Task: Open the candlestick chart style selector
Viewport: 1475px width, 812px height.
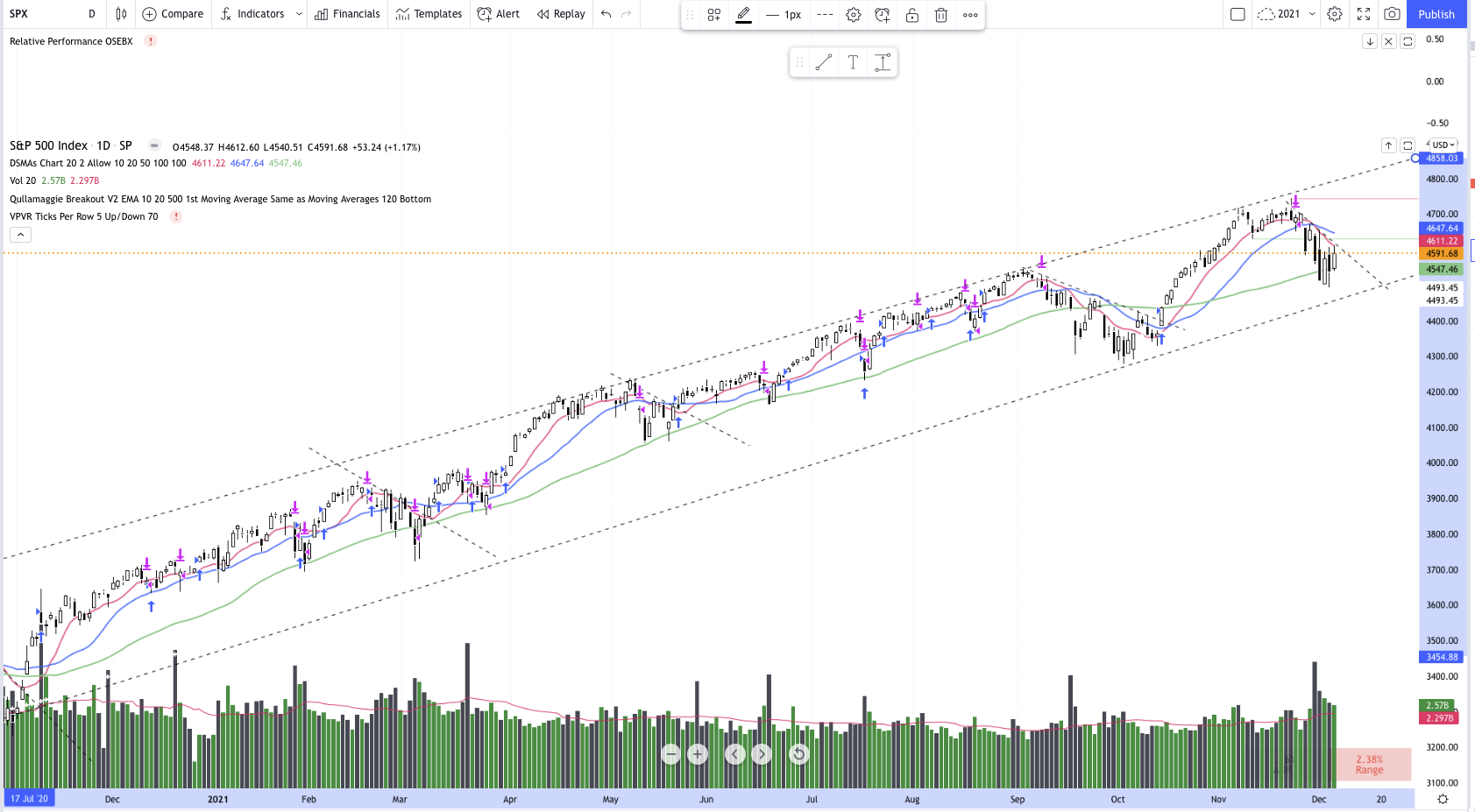Action: pos(121,14)
